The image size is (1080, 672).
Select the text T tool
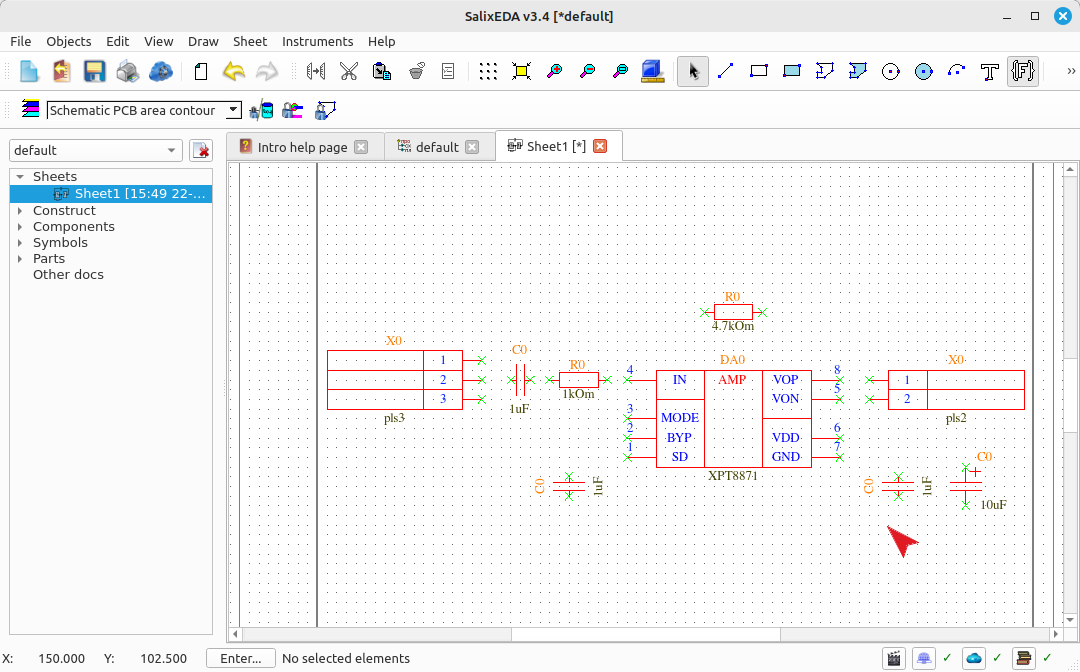pyautogui.click(x=990, y=71)
